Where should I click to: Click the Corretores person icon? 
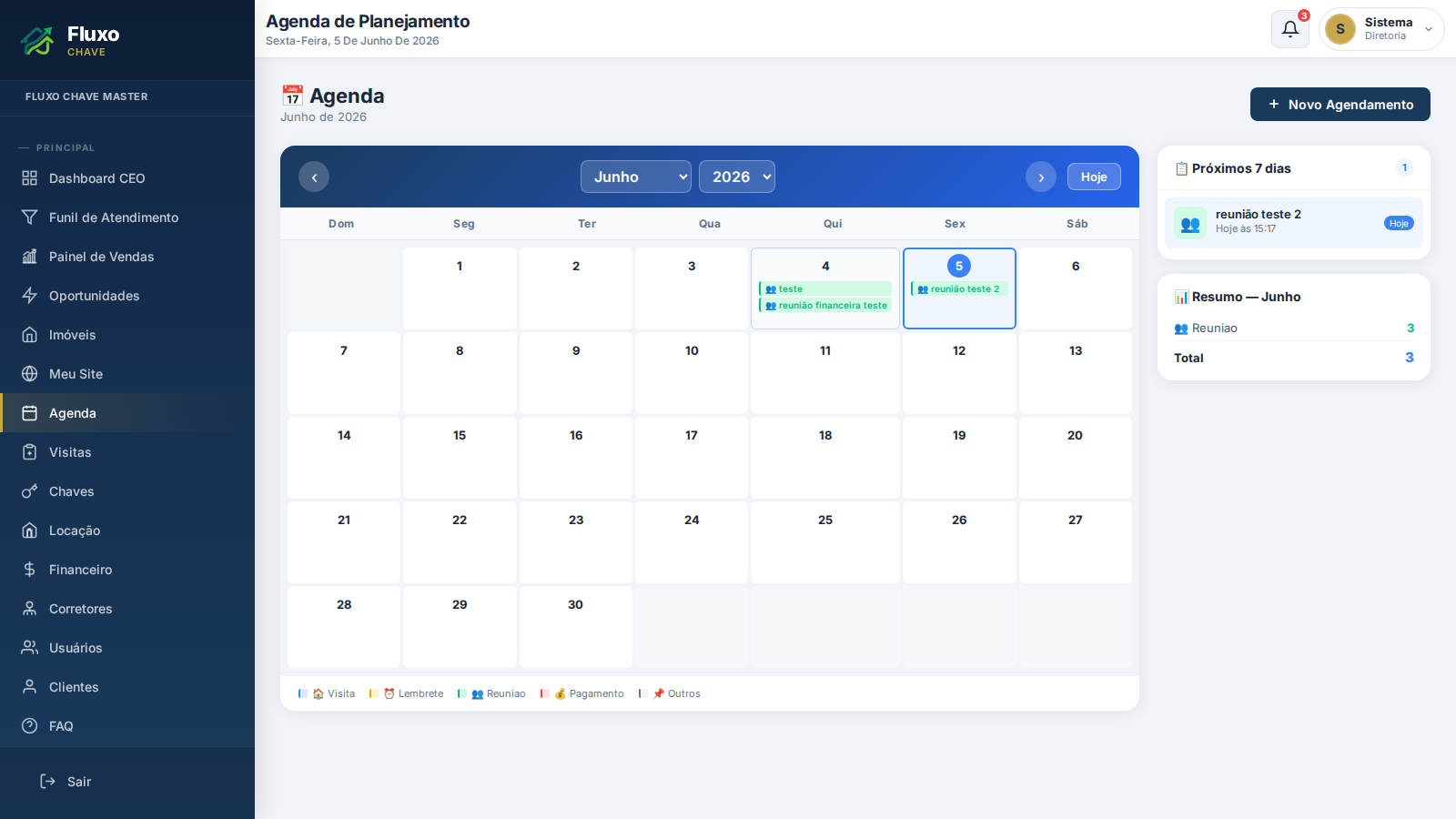30,609
